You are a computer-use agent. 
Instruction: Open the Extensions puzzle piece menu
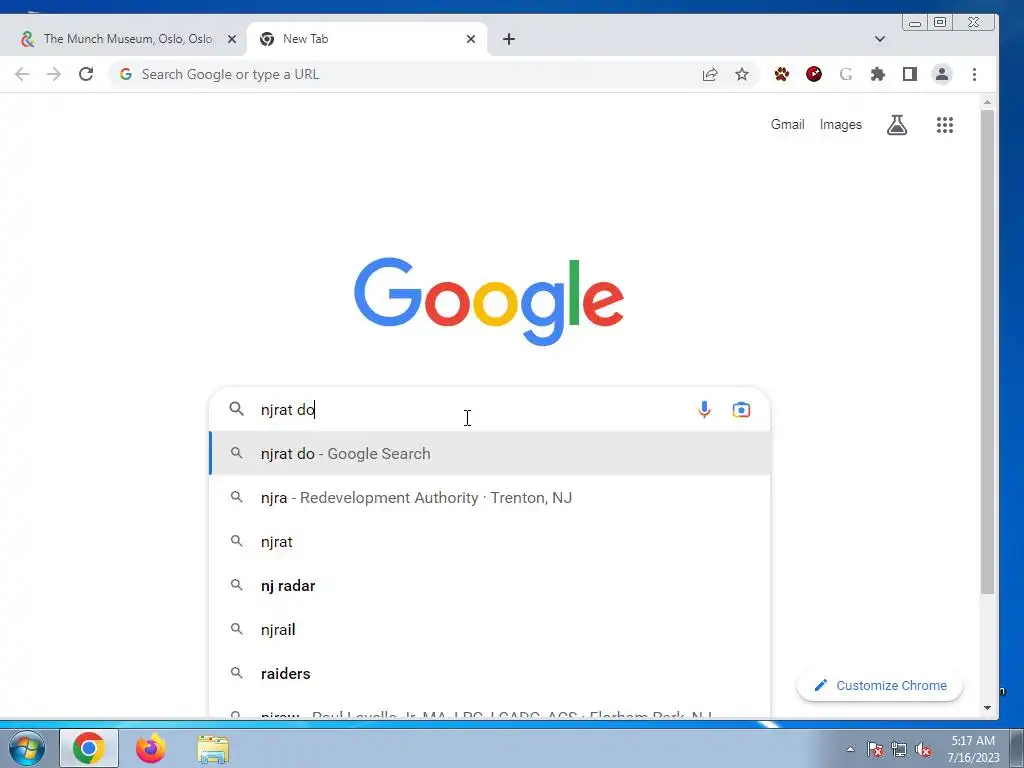click(878, 74)
